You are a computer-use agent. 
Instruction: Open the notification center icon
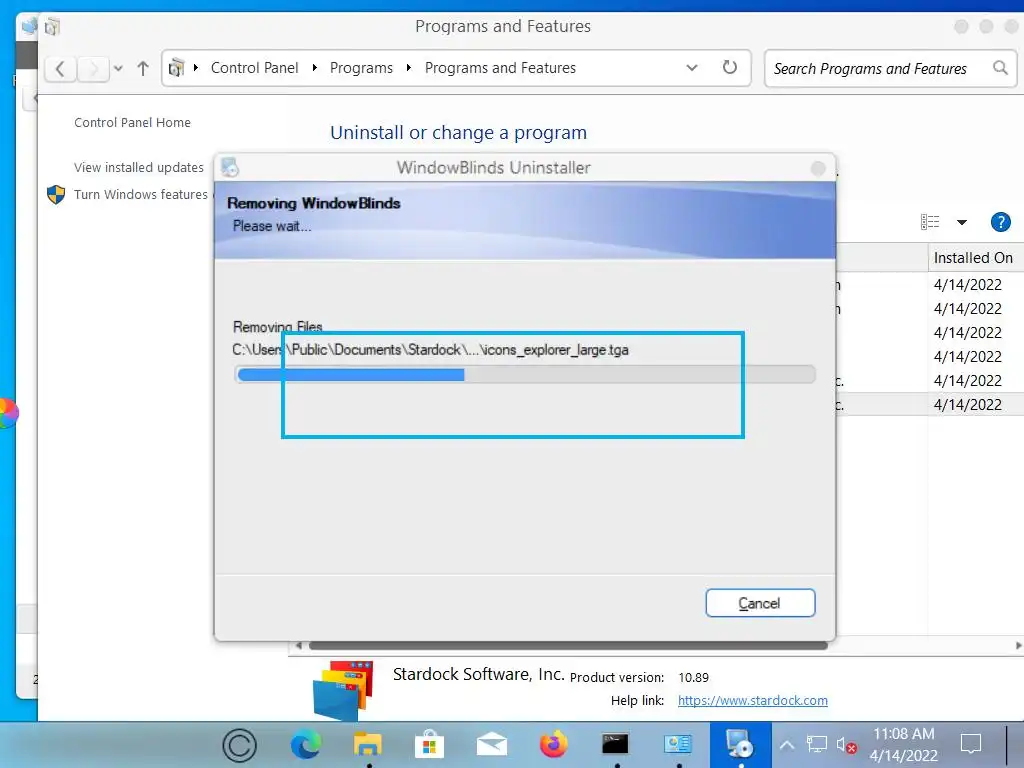970,744
